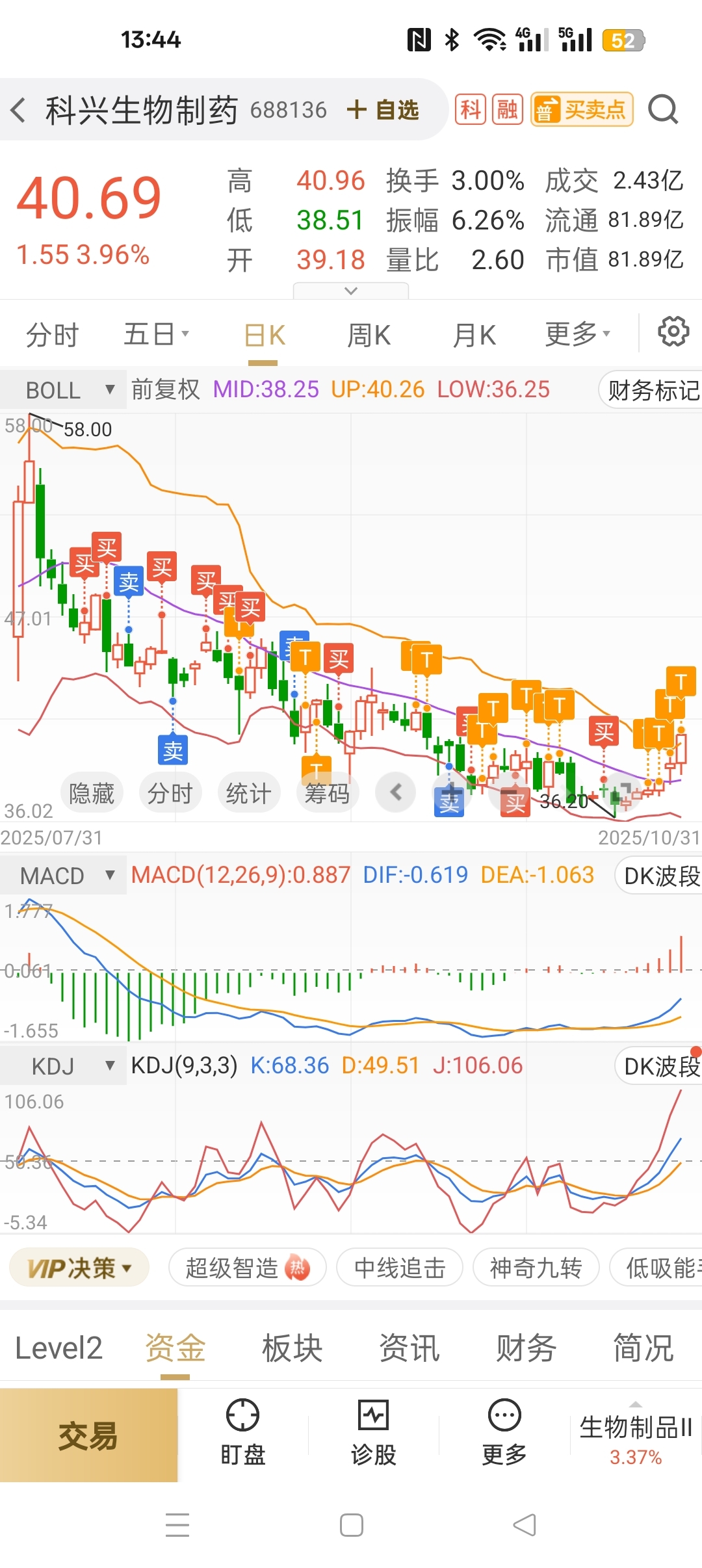
Task: Open 统计 statistics on chart
Action: [249, 793]
